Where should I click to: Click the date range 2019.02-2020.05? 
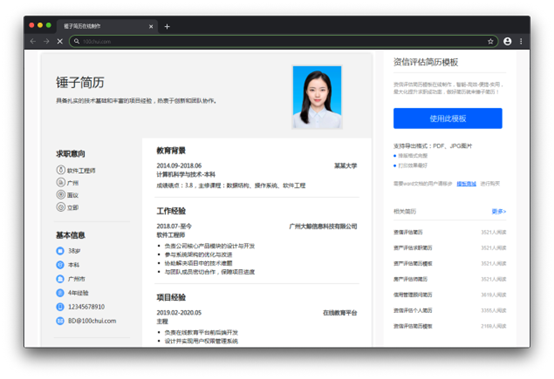click(x=179, y=313)
